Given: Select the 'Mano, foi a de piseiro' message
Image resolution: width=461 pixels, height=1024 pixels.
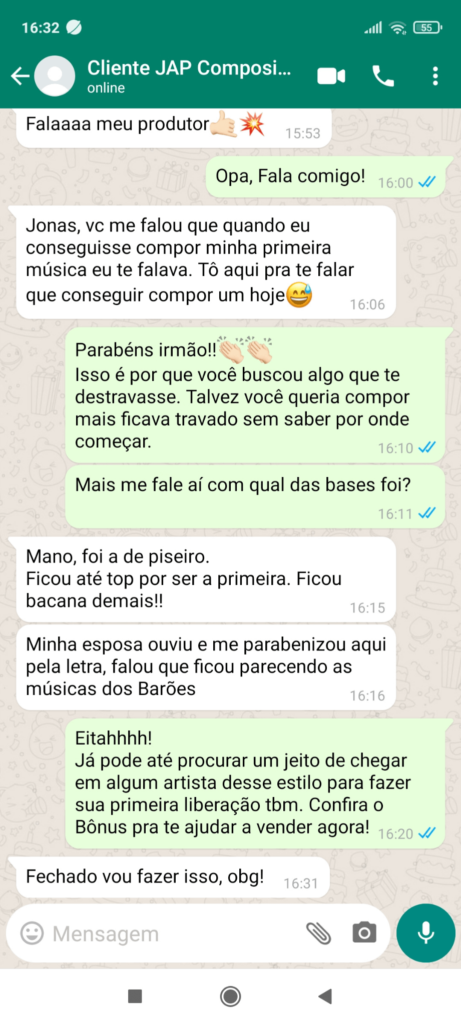Looking at the screenshot, I should pos(206,579).
